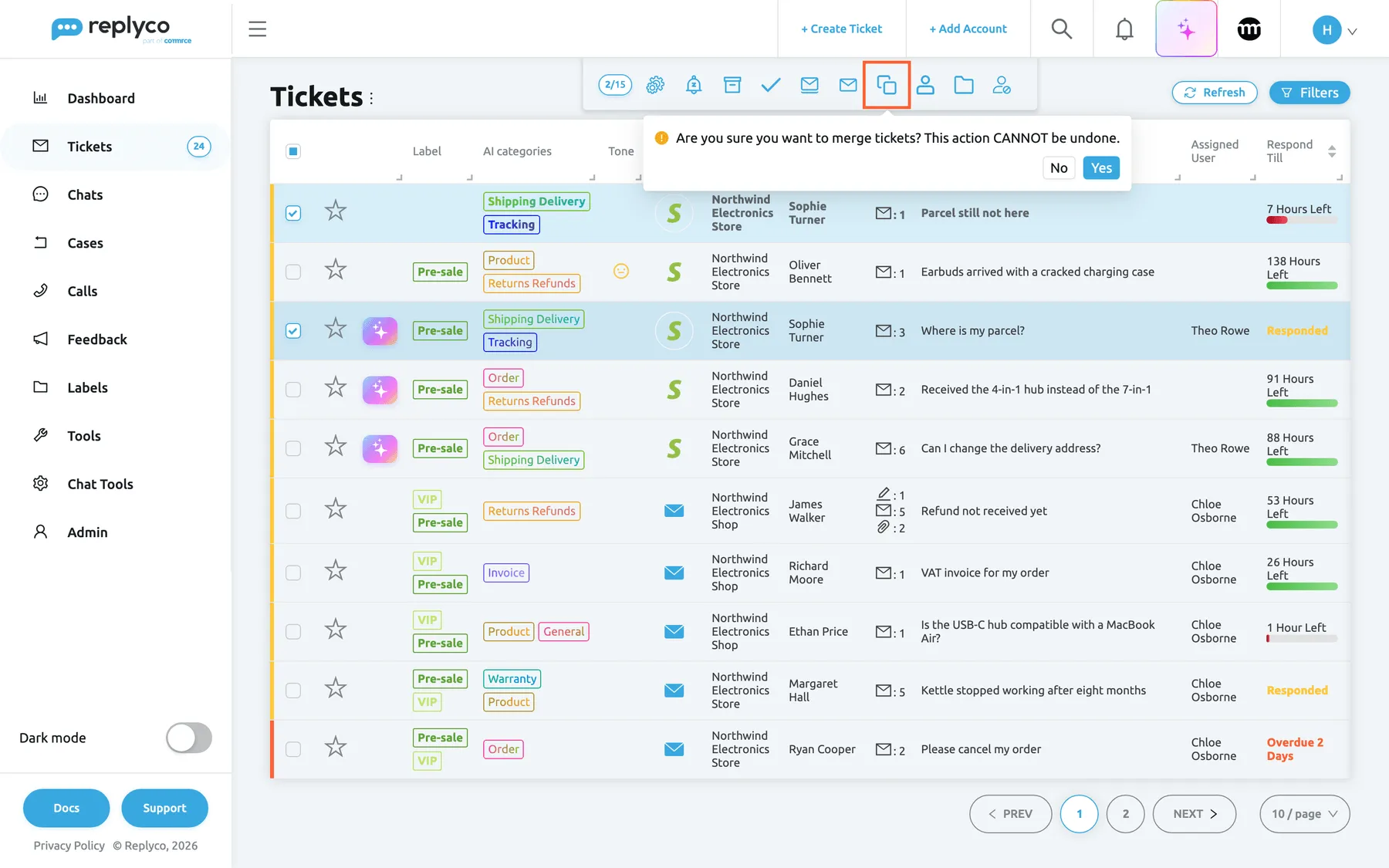Confirm merge by clicking Yes
Viewport: 1389px width, 868px height.
tap(1101, 168)
